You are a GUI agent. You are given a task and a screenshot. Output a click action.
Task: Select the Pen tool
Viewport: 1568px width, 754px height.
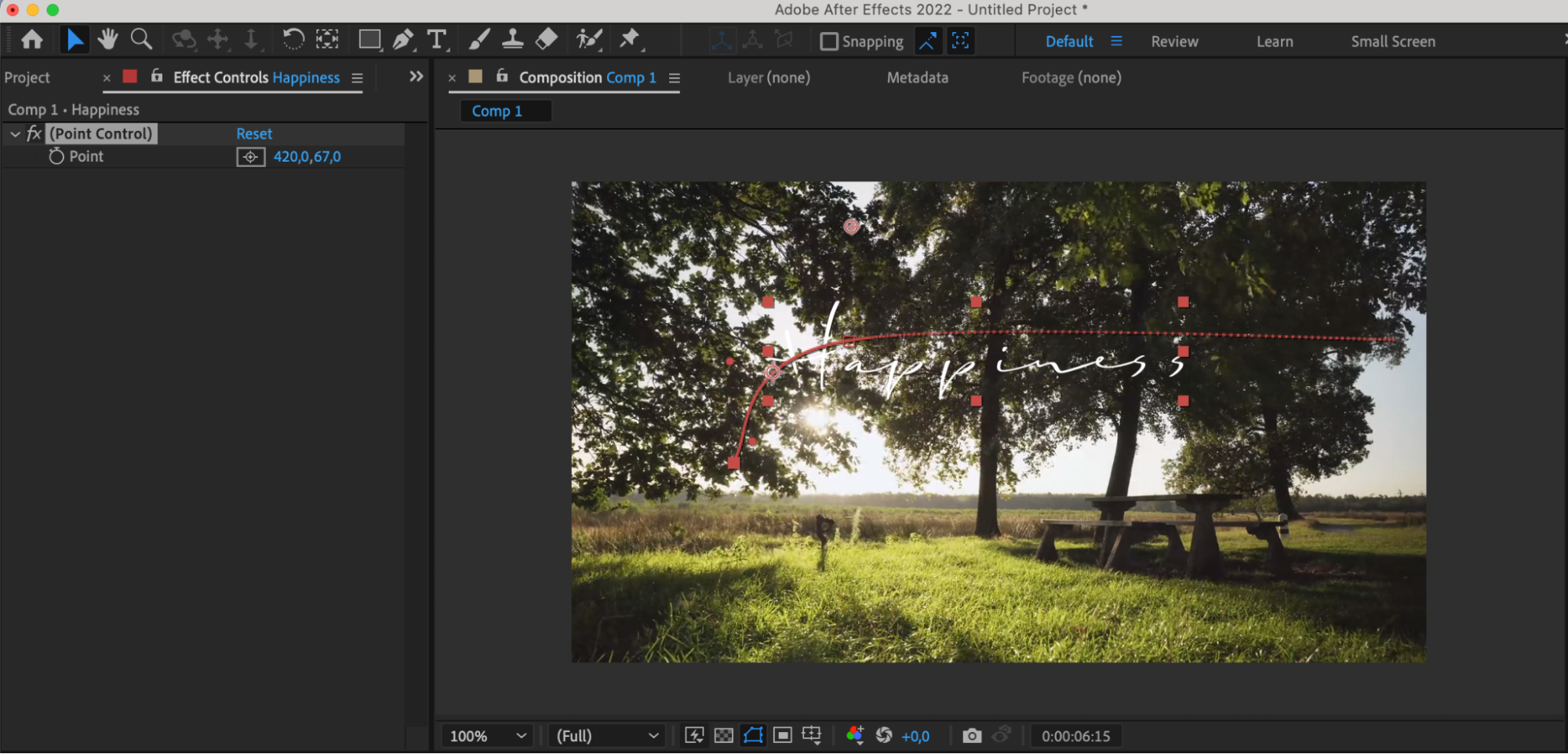[403, 40]
